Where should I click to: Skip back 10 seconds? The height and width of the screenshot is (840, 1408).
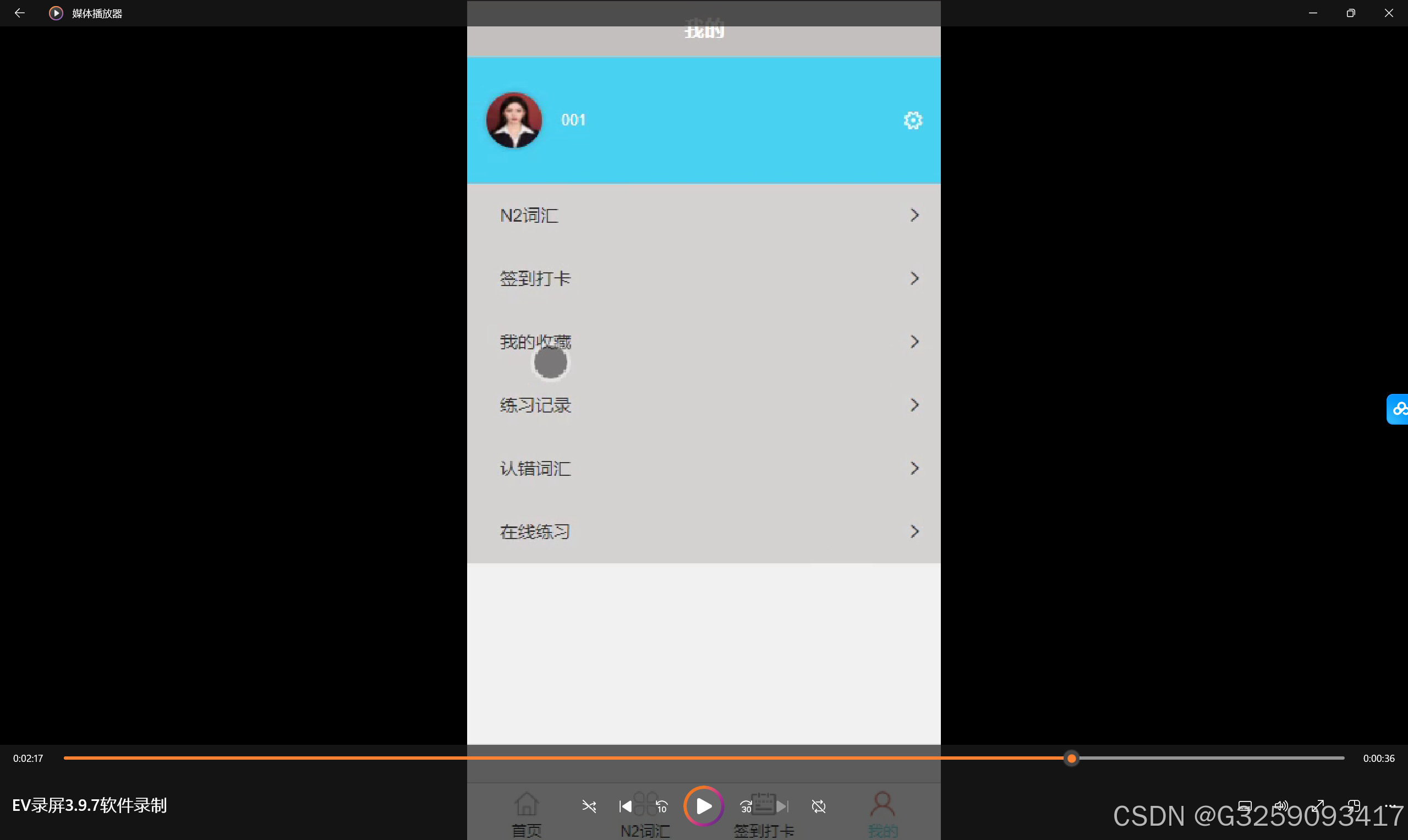(x=662, y=806)
